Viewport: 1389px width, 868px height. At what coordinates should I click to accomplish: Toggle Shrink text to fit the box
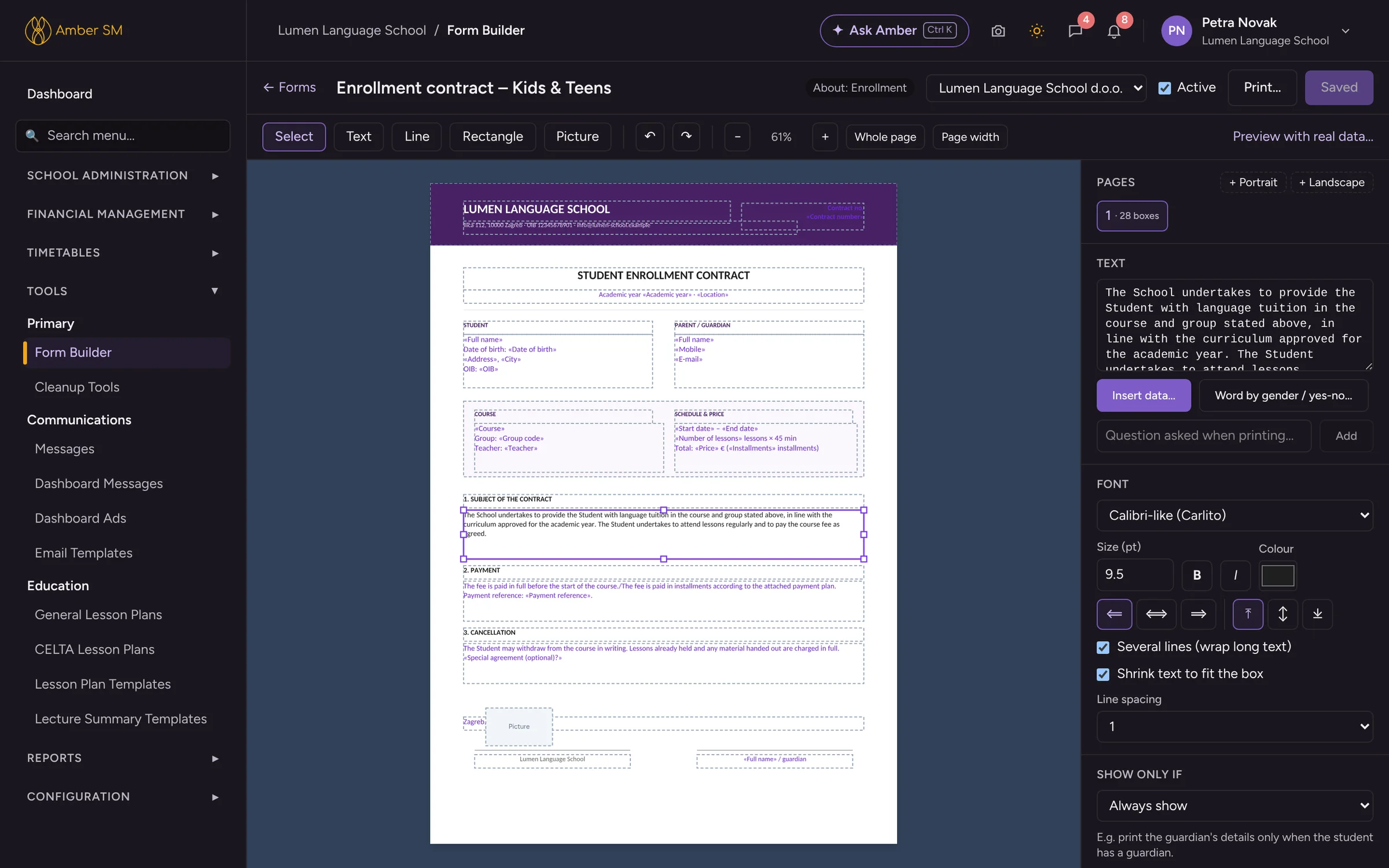tap(1103, 675)
